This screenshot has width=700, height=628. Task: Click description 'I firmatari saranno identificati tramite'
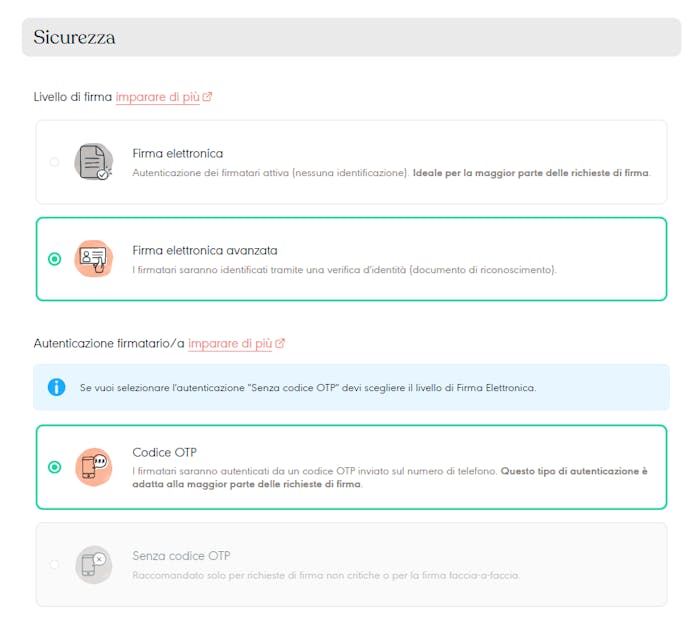click(x=345, y=270)
